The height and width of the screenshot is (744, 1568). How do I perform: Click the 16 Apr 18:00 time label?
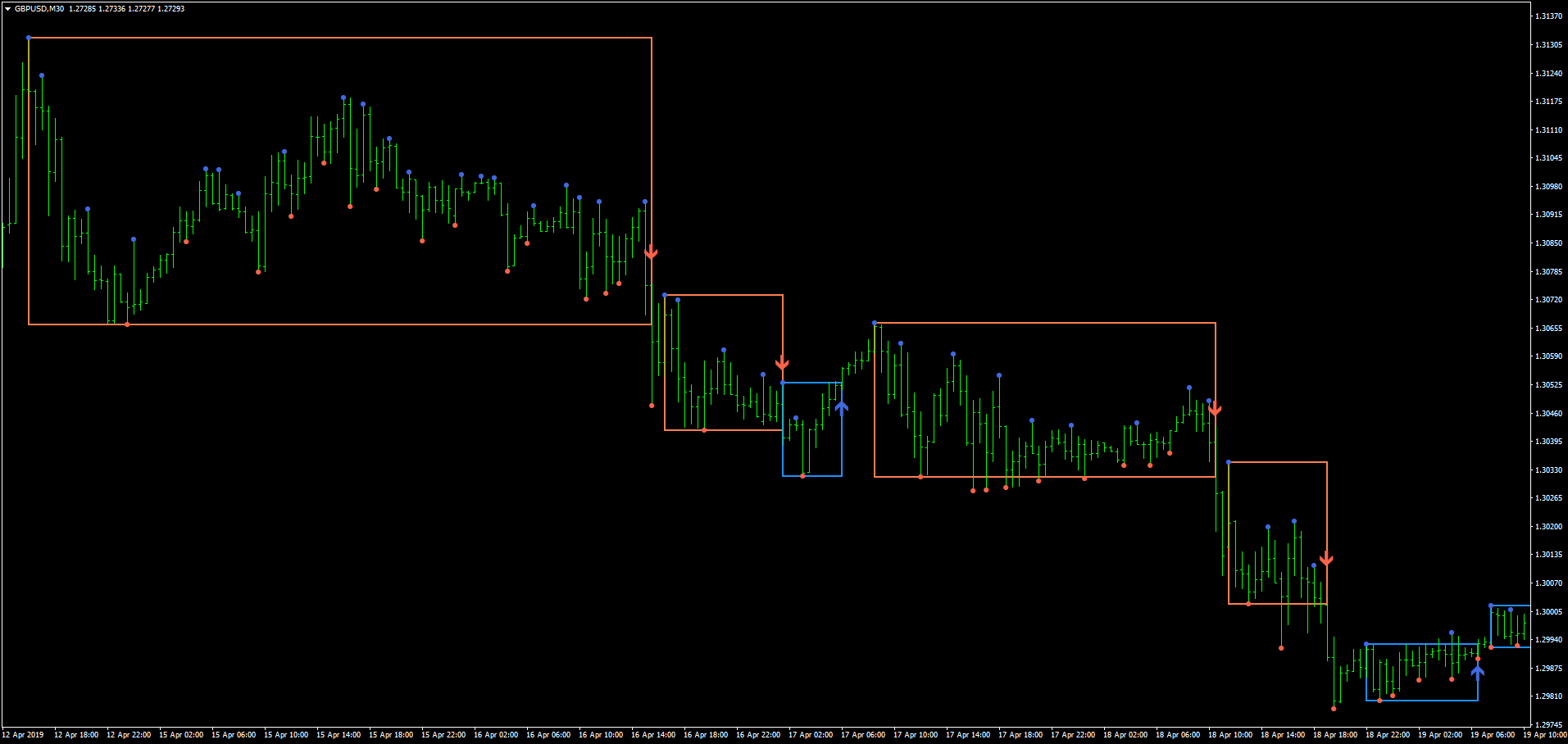point(706,735)
